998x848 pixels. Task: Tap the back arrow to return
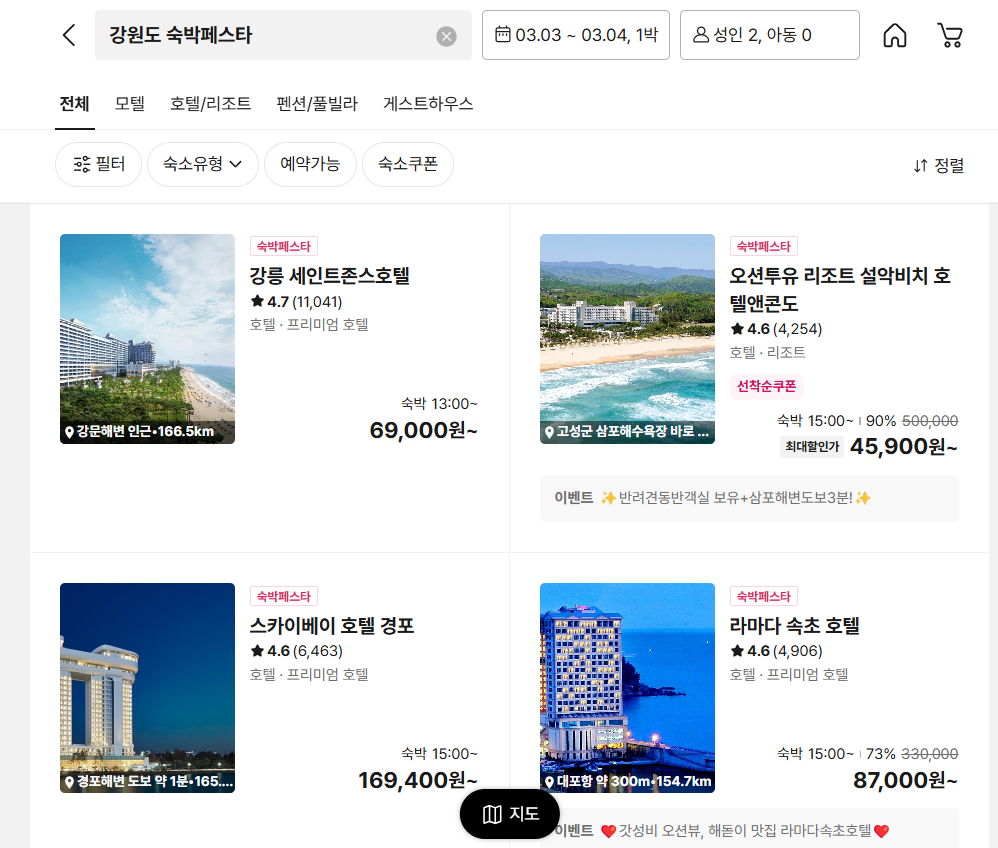coord(67,34)
